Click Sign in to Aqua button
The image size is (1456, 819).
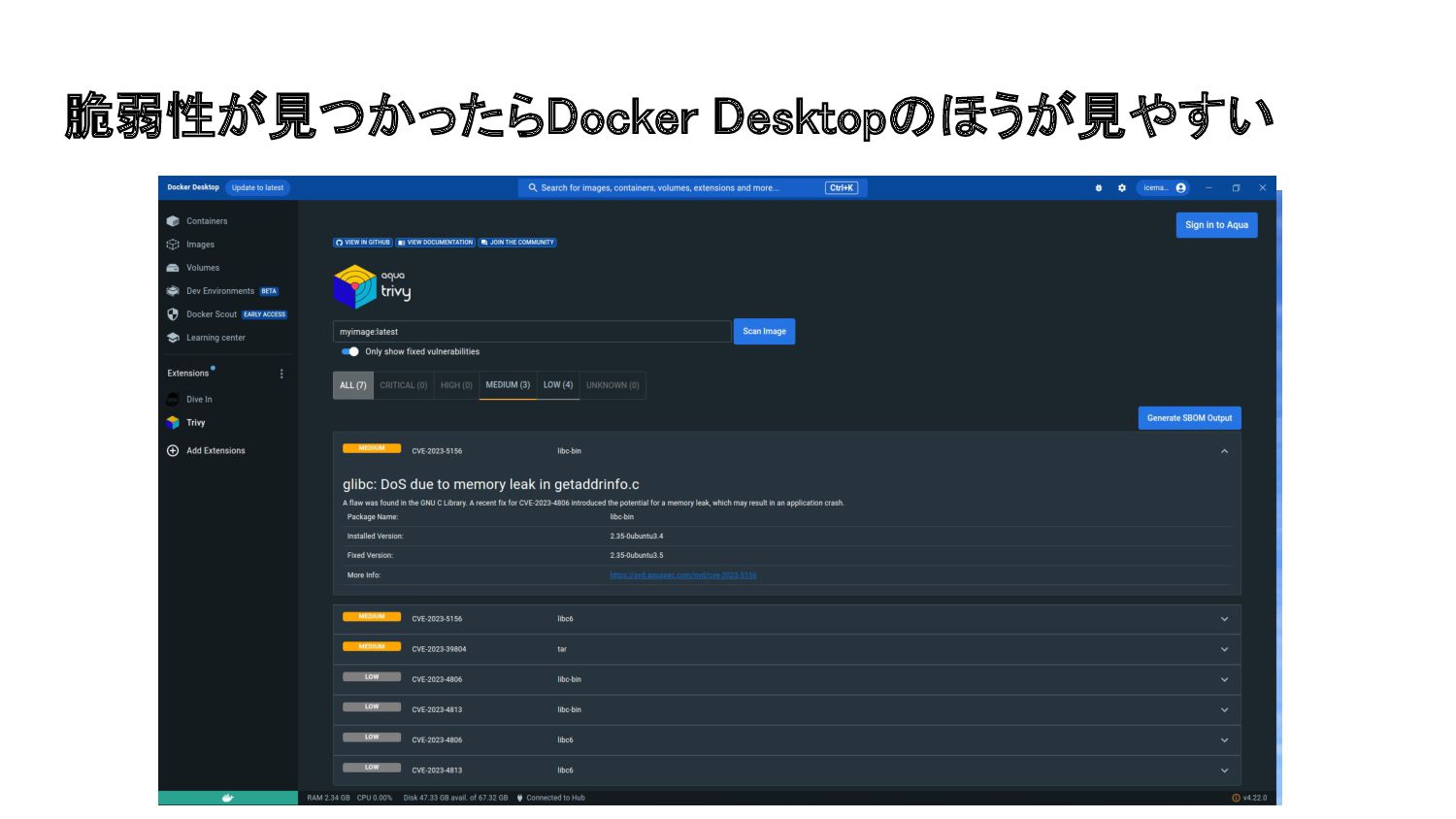(x=1216, y=225)
